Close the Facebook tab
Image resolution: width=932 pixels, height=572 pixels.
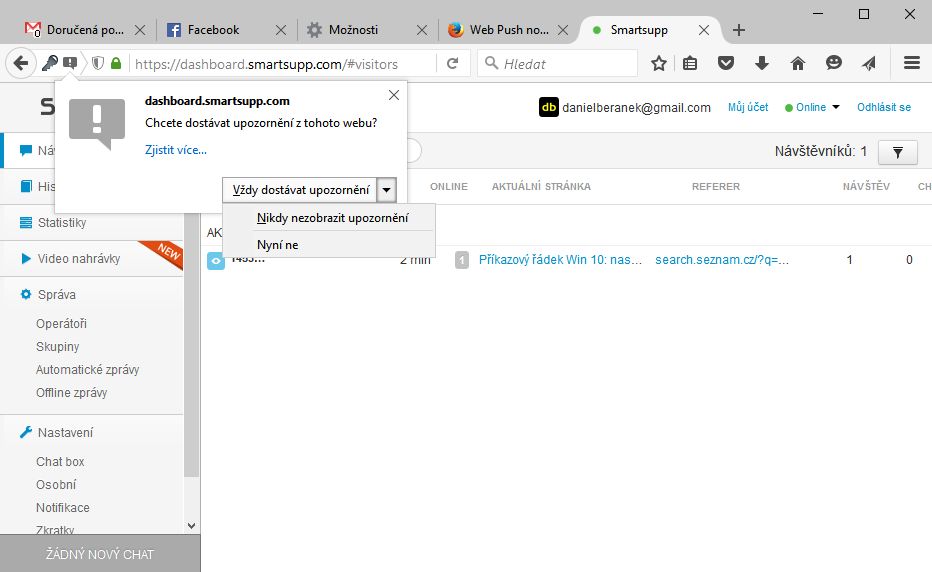[x=281, y=30]
